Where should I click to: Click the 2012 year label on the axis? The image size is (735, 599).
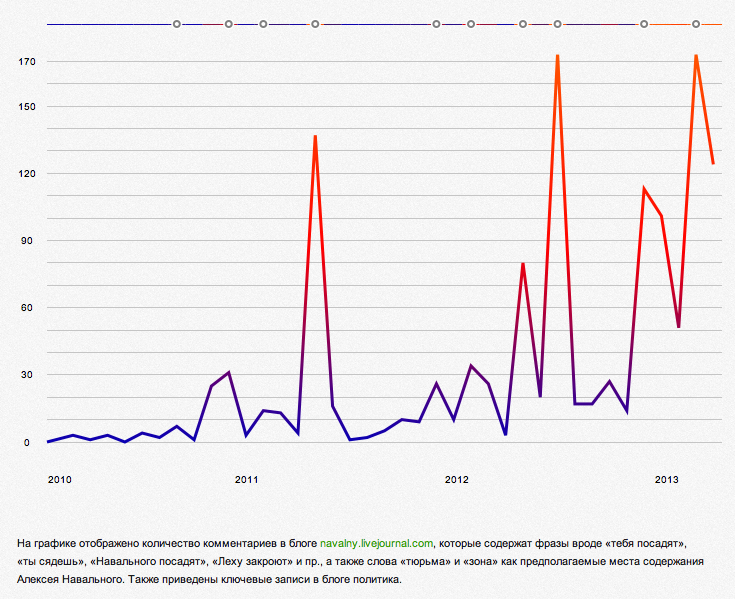[457, 479]
